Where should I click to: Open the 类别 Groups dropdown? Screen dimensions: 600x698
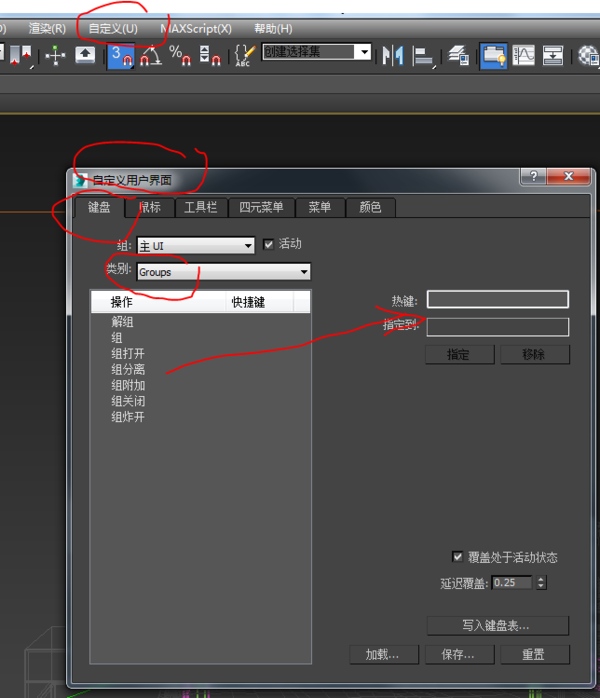(x=223, y=272)
